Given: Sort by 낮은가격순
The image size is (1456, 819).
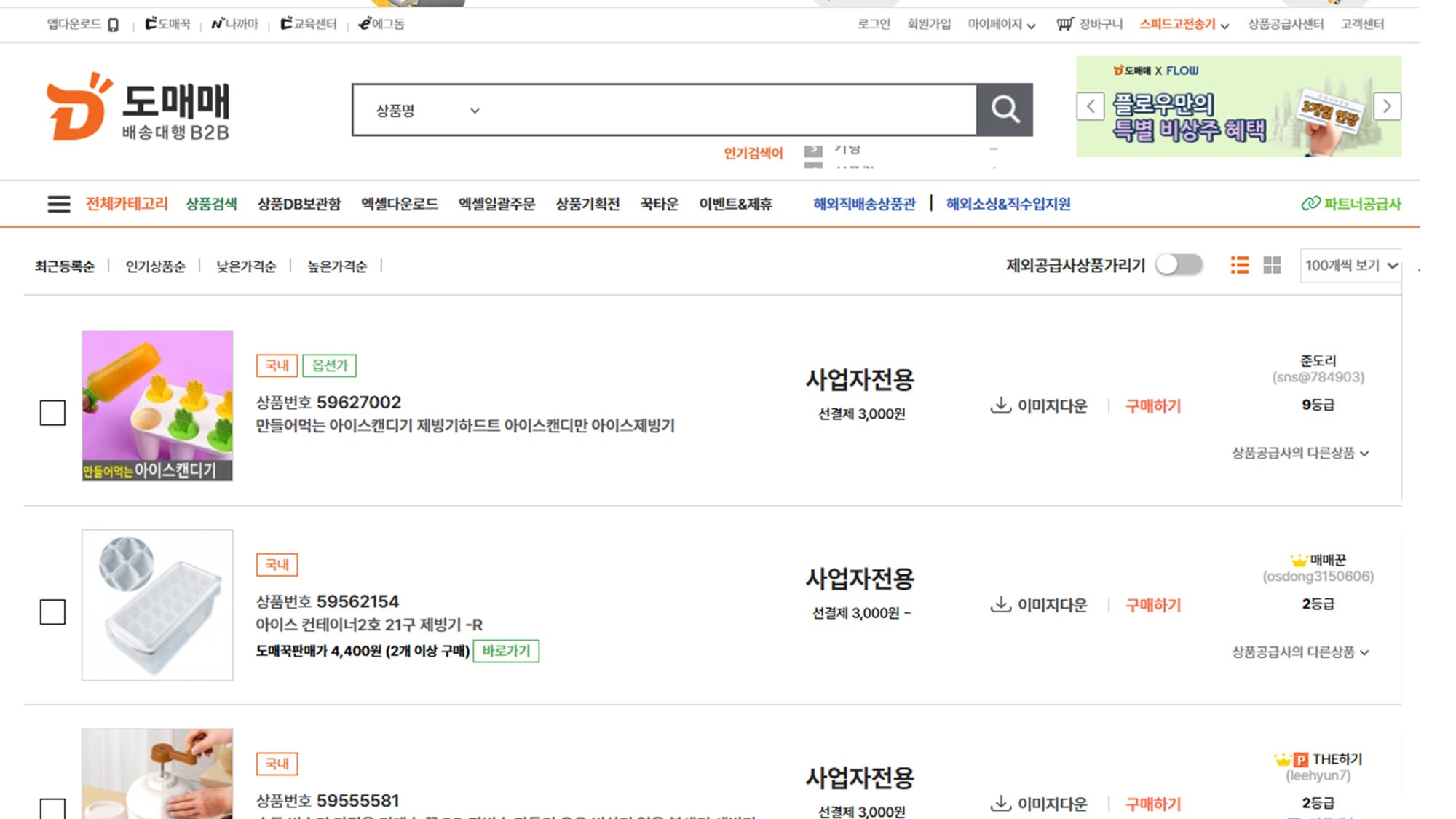Looking at the screenshot, I should [246, 266].
